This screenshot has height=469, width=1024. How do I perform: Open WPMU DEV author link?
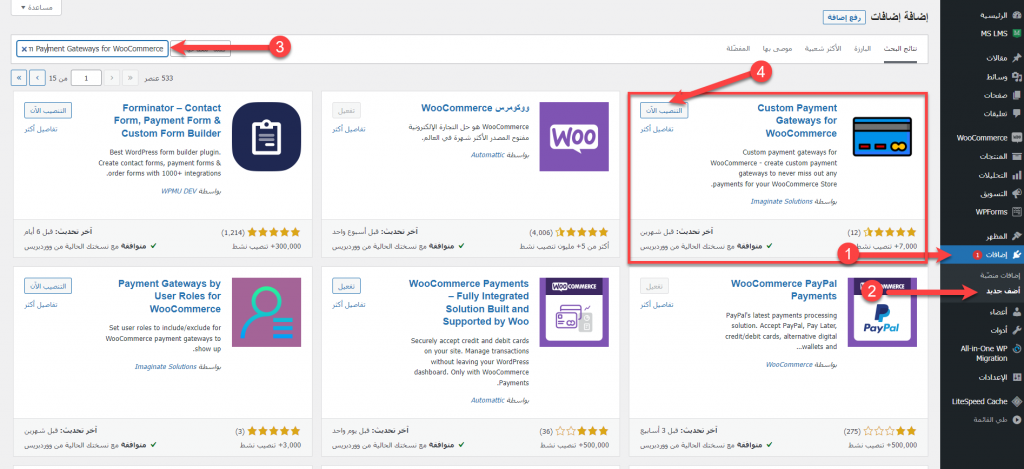coord(180,191)
